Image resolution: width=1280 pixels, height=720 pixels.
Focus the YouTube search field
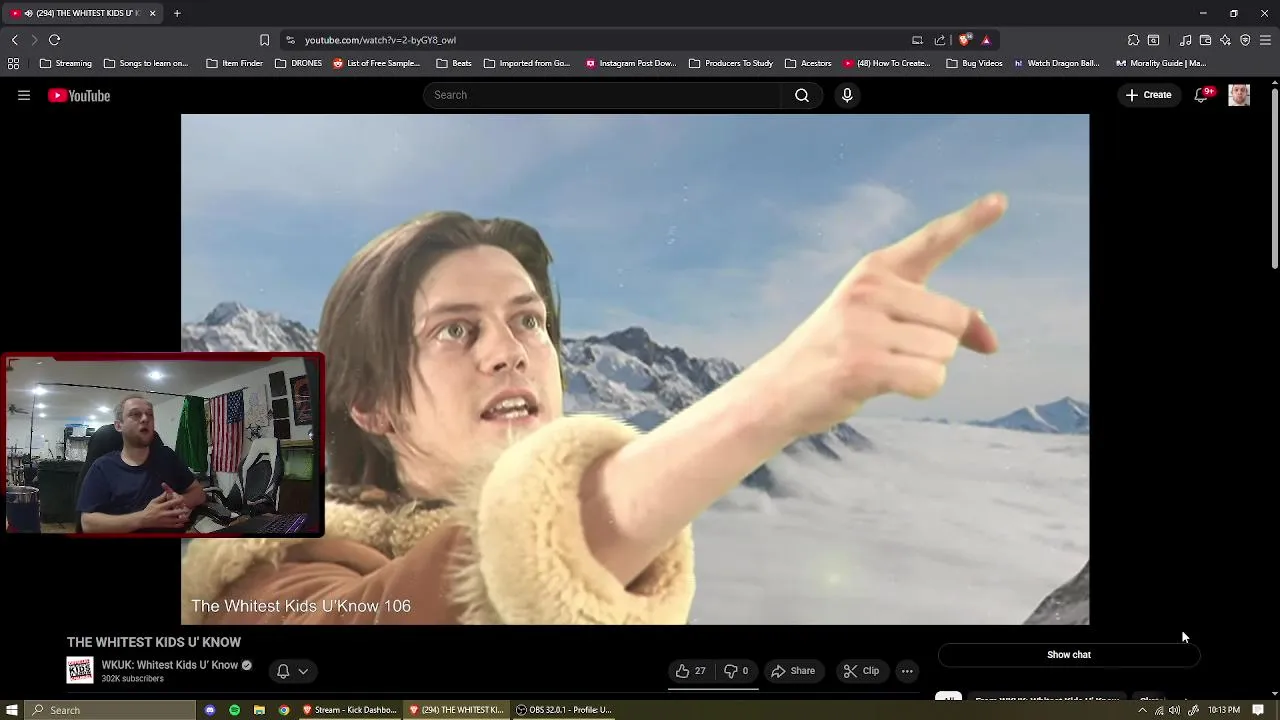click(602, 95)
